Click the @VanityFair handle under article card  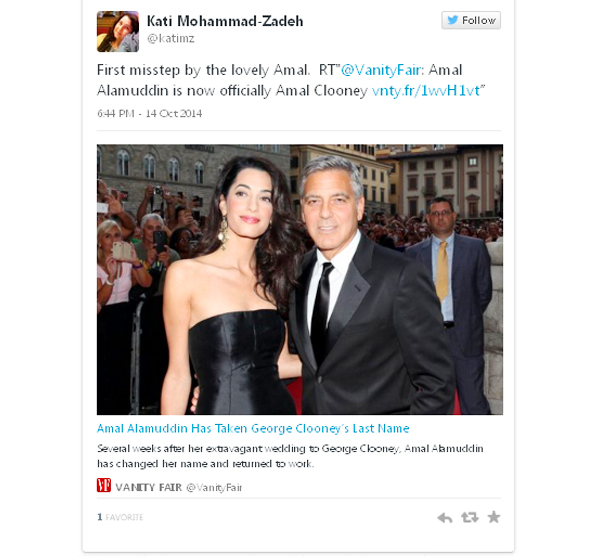tap(214, 487)
